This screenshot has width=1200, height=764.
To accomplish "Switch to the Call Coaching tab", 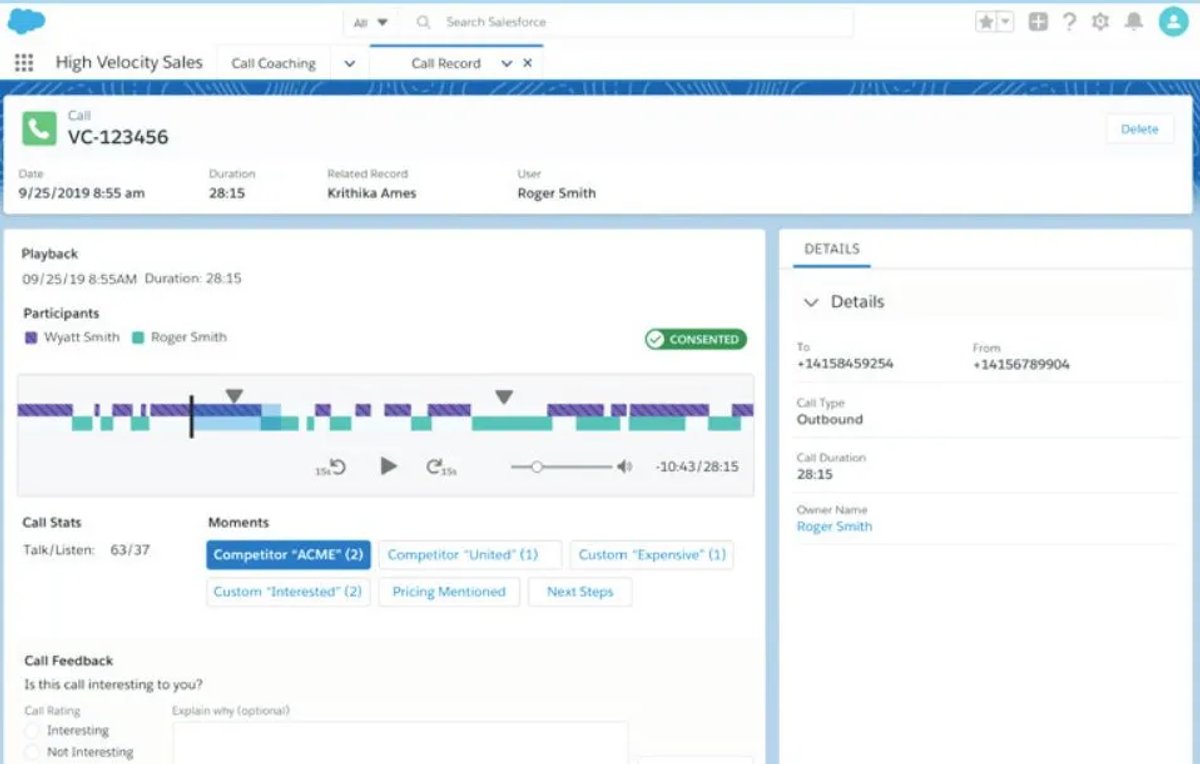I will point(274,63).
